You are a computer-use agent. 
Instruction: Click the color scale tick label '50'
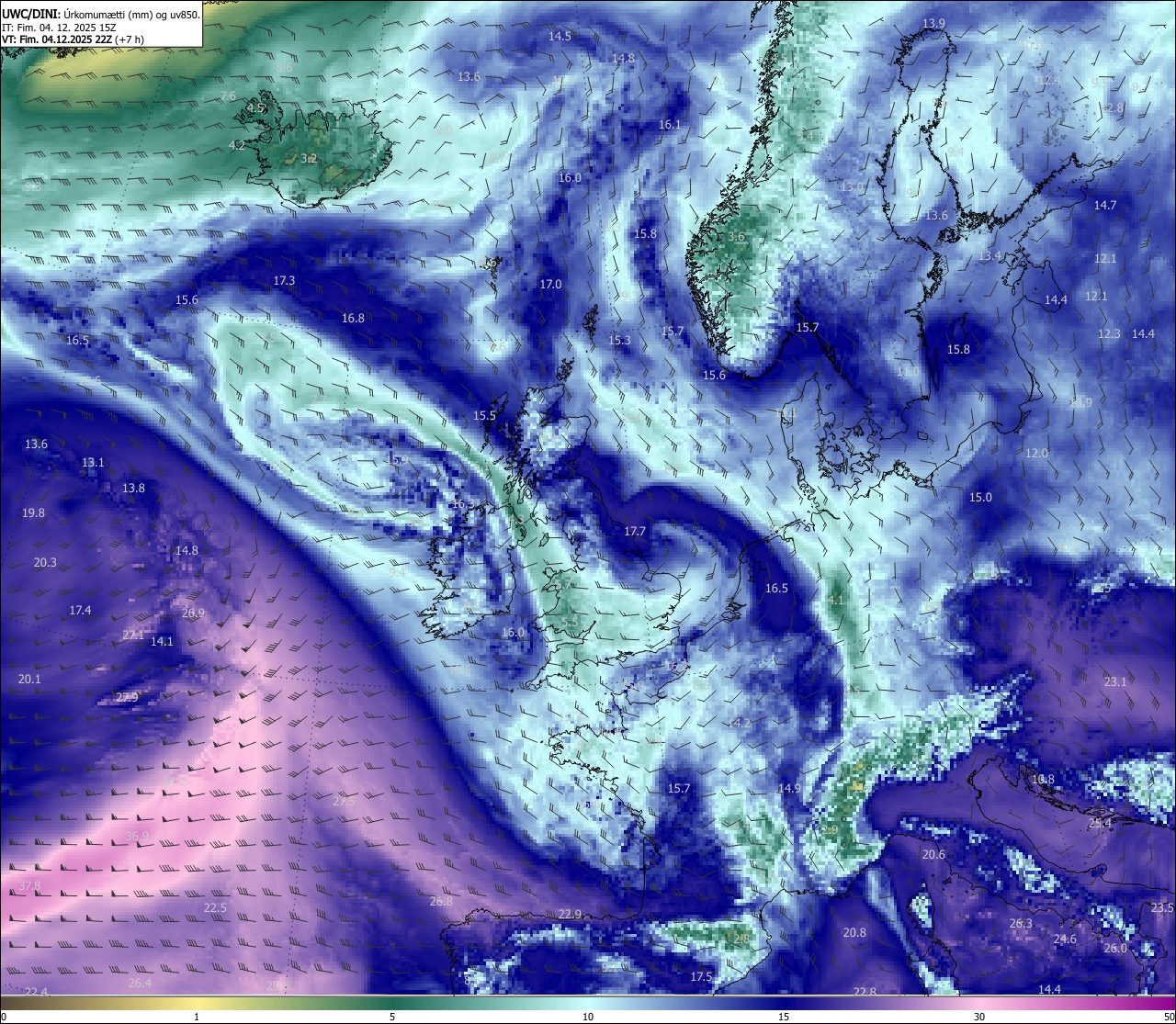tap(1168, 1017)
